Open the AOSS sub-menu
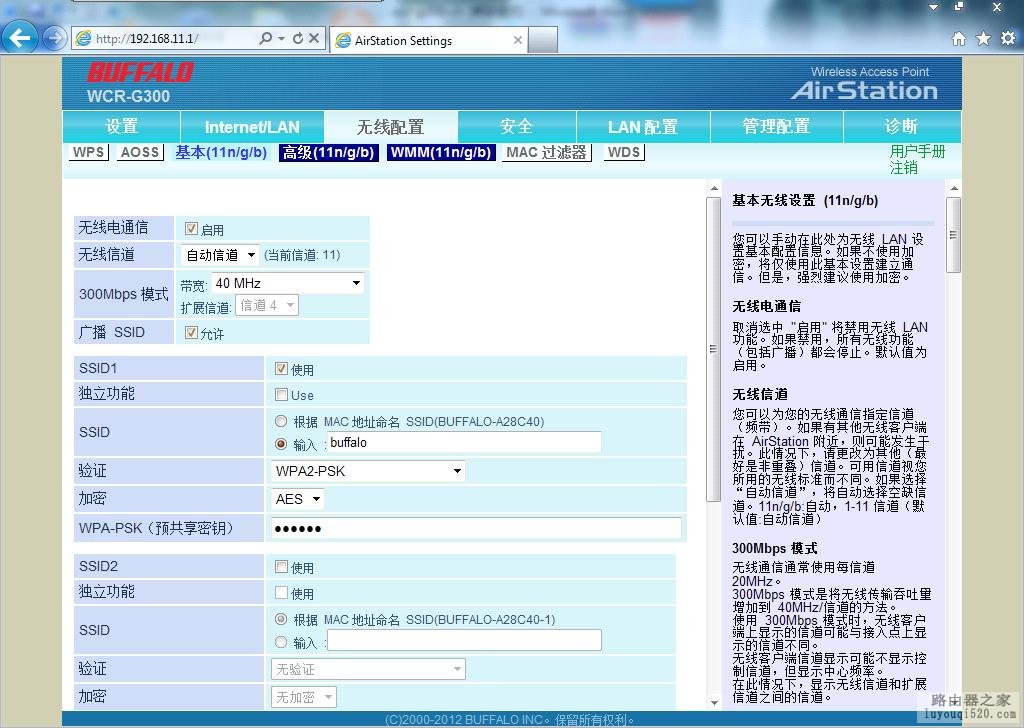This screenshot has width=1024, height=728. [x=140, y=152]
